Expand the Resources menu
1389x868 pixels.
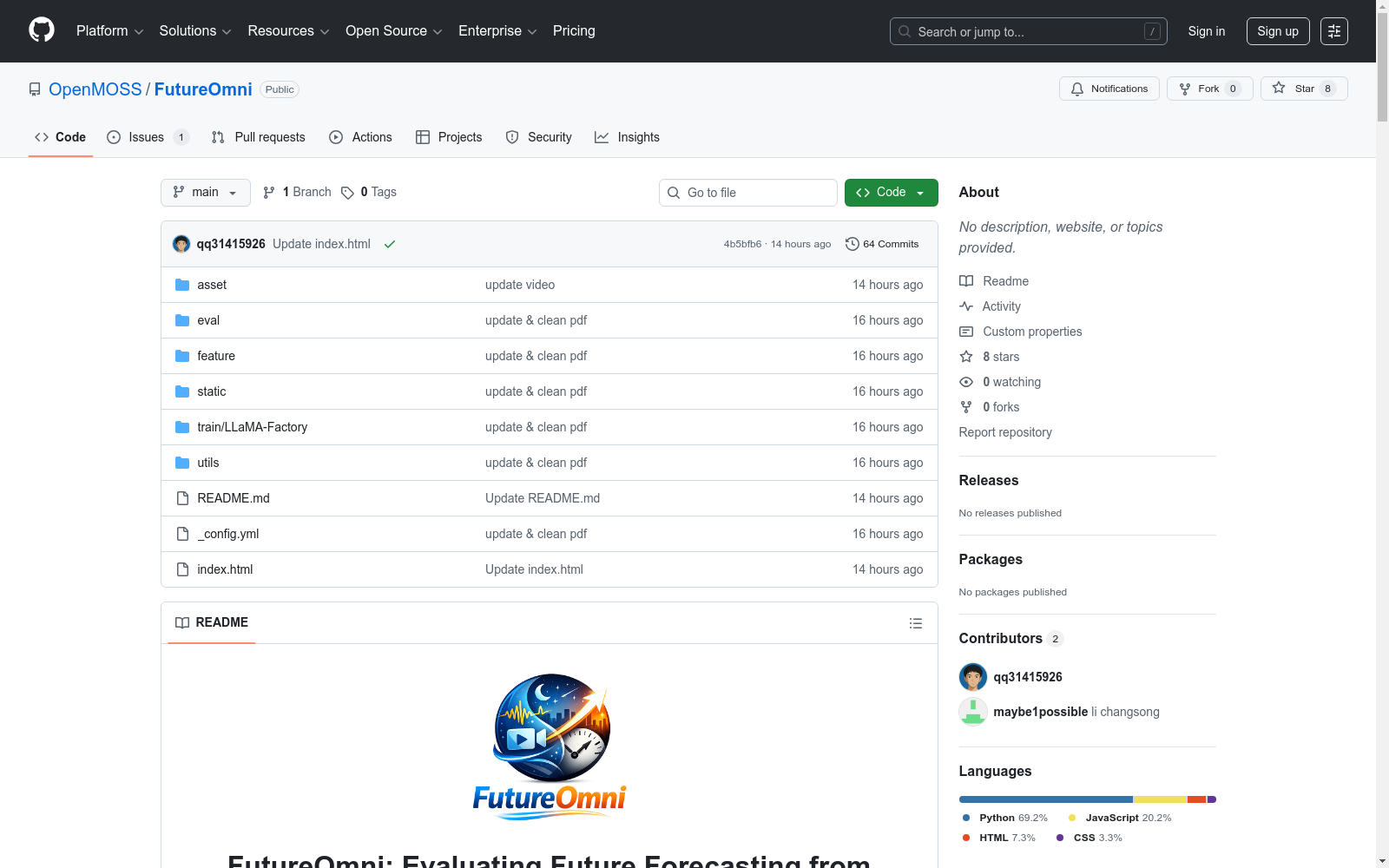click(x=288, y=31)
